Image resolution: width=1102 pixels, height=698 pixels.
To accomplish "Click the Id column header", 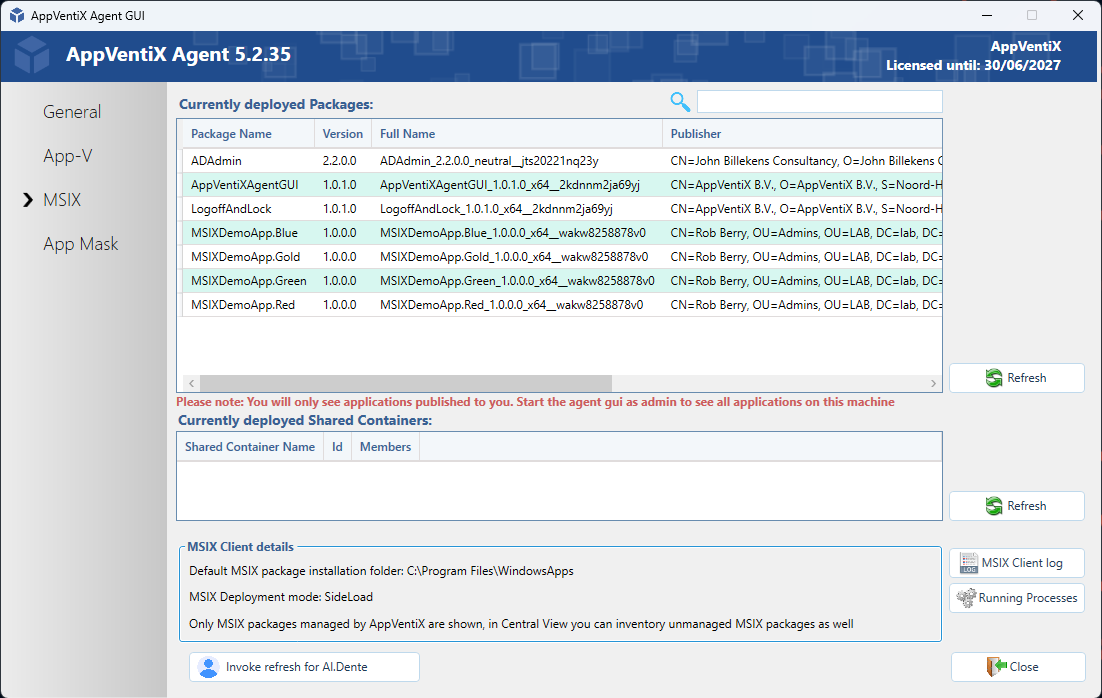I will tap(337, 447).
